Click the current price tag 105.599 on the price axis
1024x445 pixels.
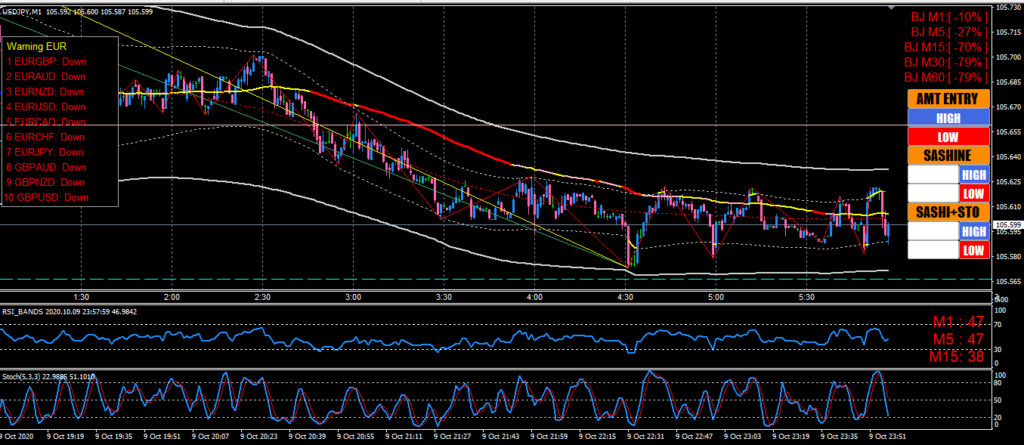(x=1007, y=225)
